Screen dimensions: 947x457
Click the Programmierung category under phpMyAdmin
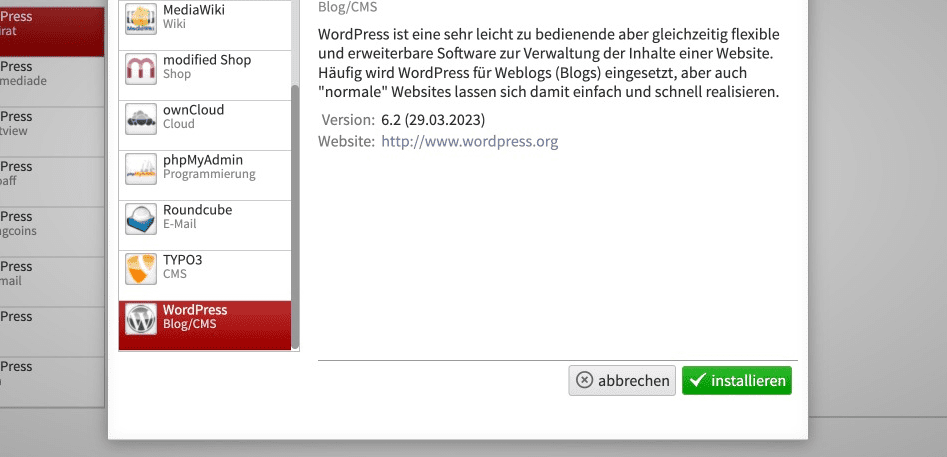tap(209, 174)
